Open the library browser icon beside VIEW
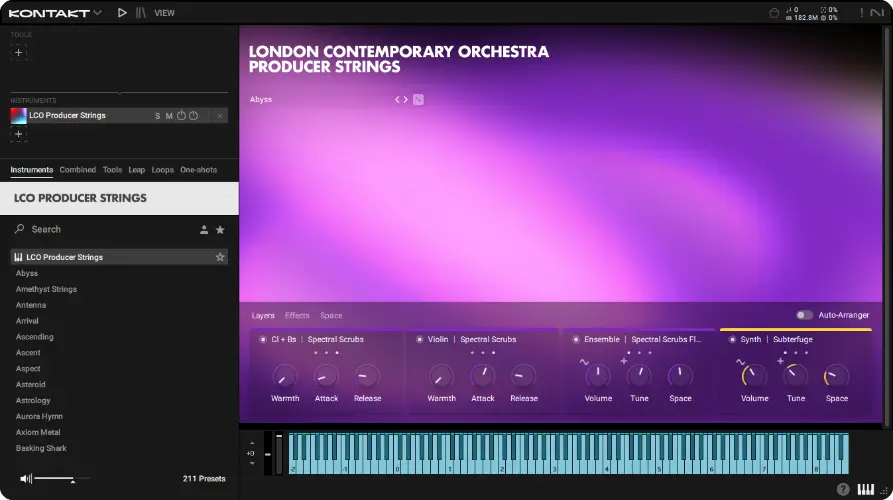This screenshot has height=500, width=893. (140, 13)
